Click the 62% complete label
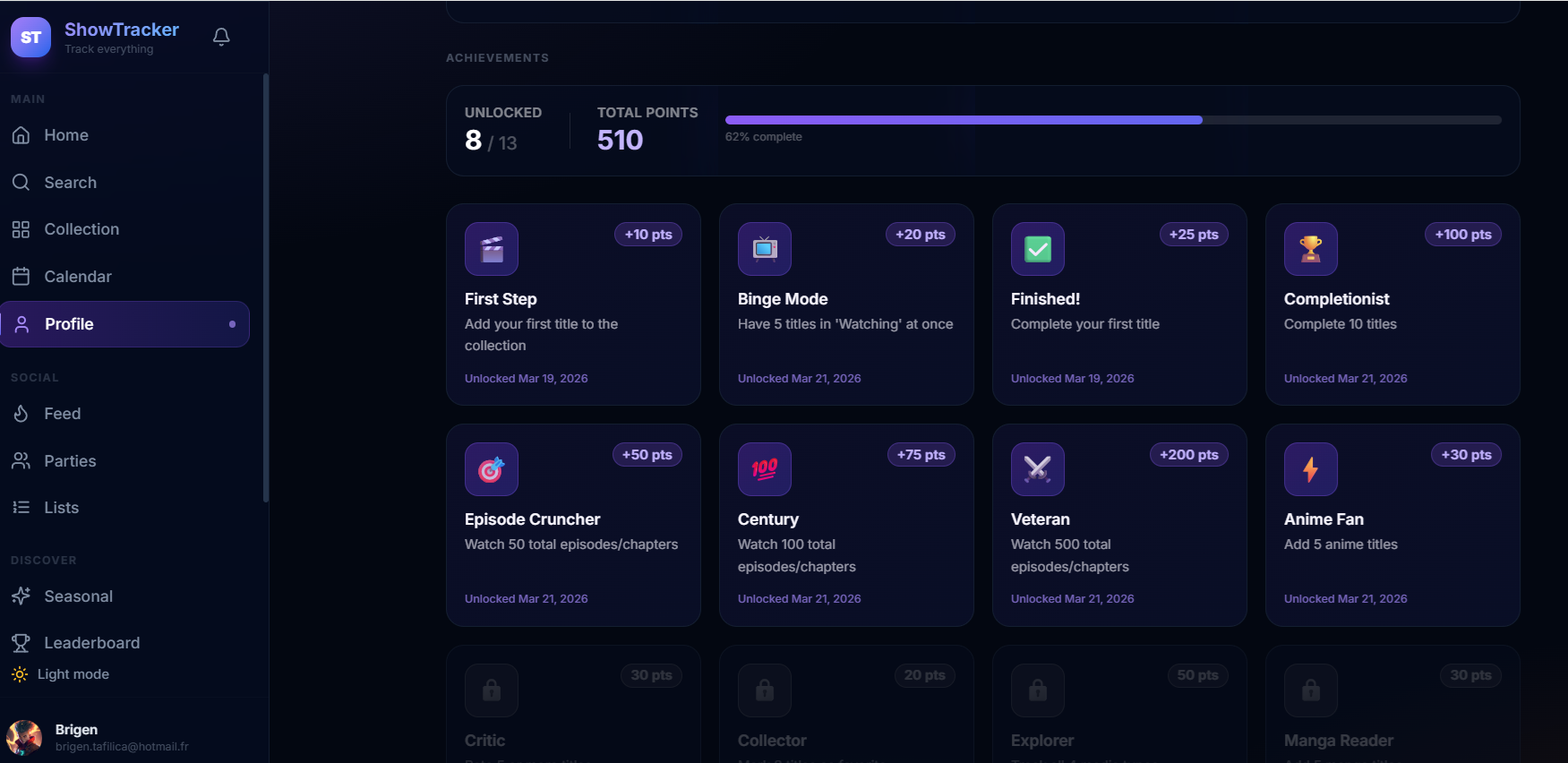Screen dimensions: 1568x763 [x=763, y=137]
